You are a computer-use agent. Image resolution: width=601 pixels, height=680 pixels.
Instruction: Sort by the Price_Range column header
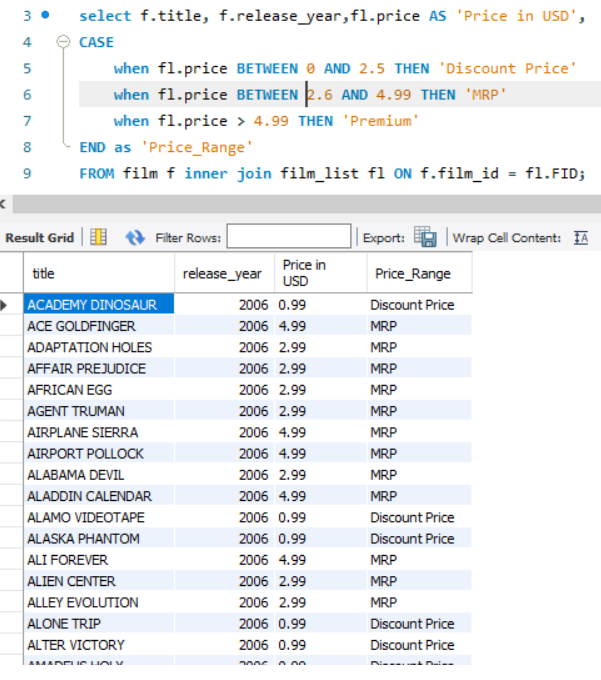[420, 273]
